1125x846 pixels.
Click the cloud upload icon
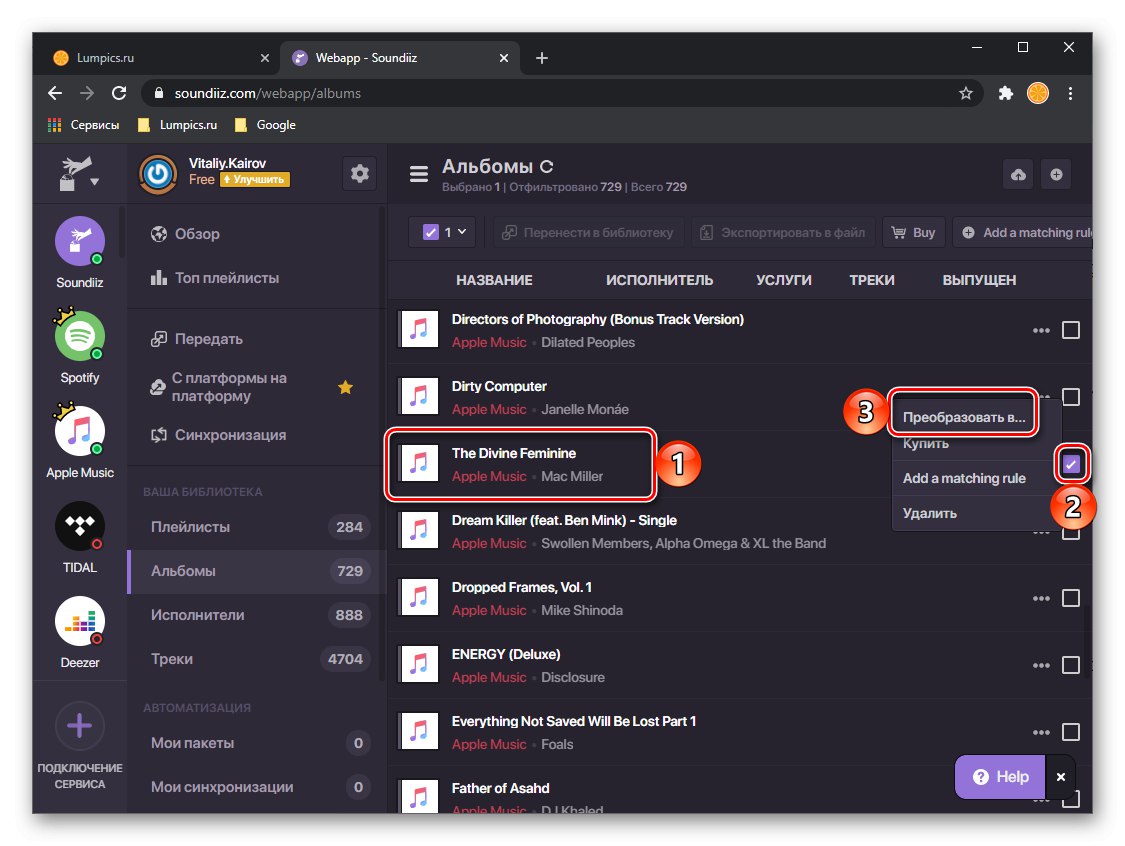point(1018,174)
